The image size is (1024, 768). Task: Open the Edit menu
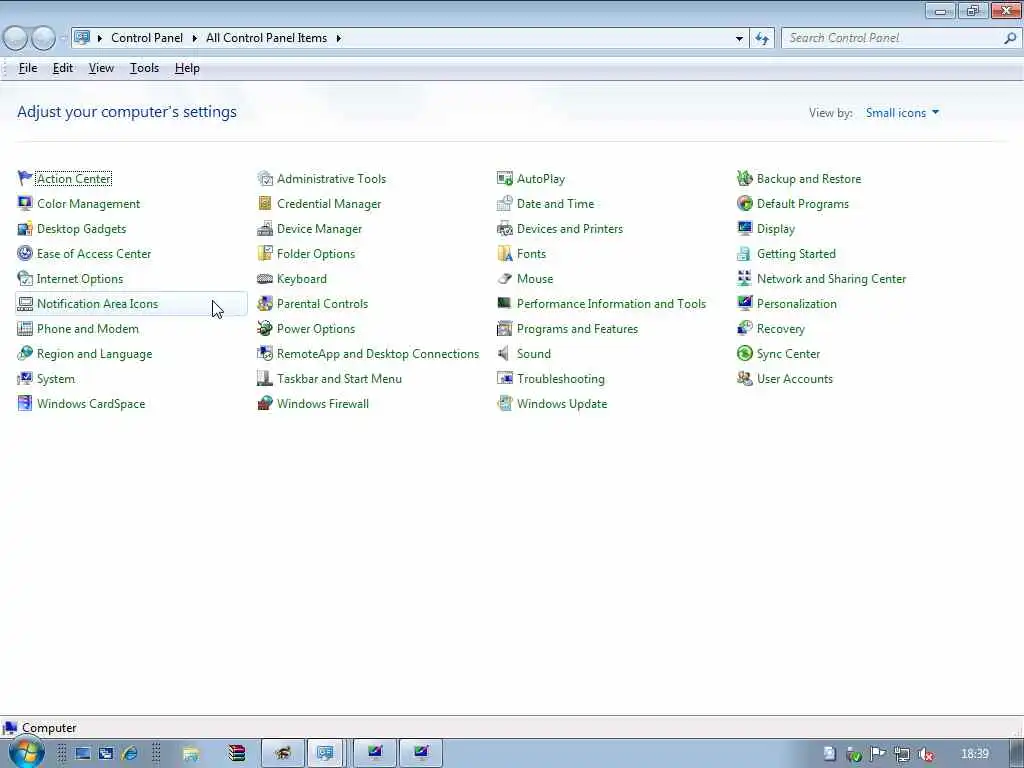(x=63, y=68)
